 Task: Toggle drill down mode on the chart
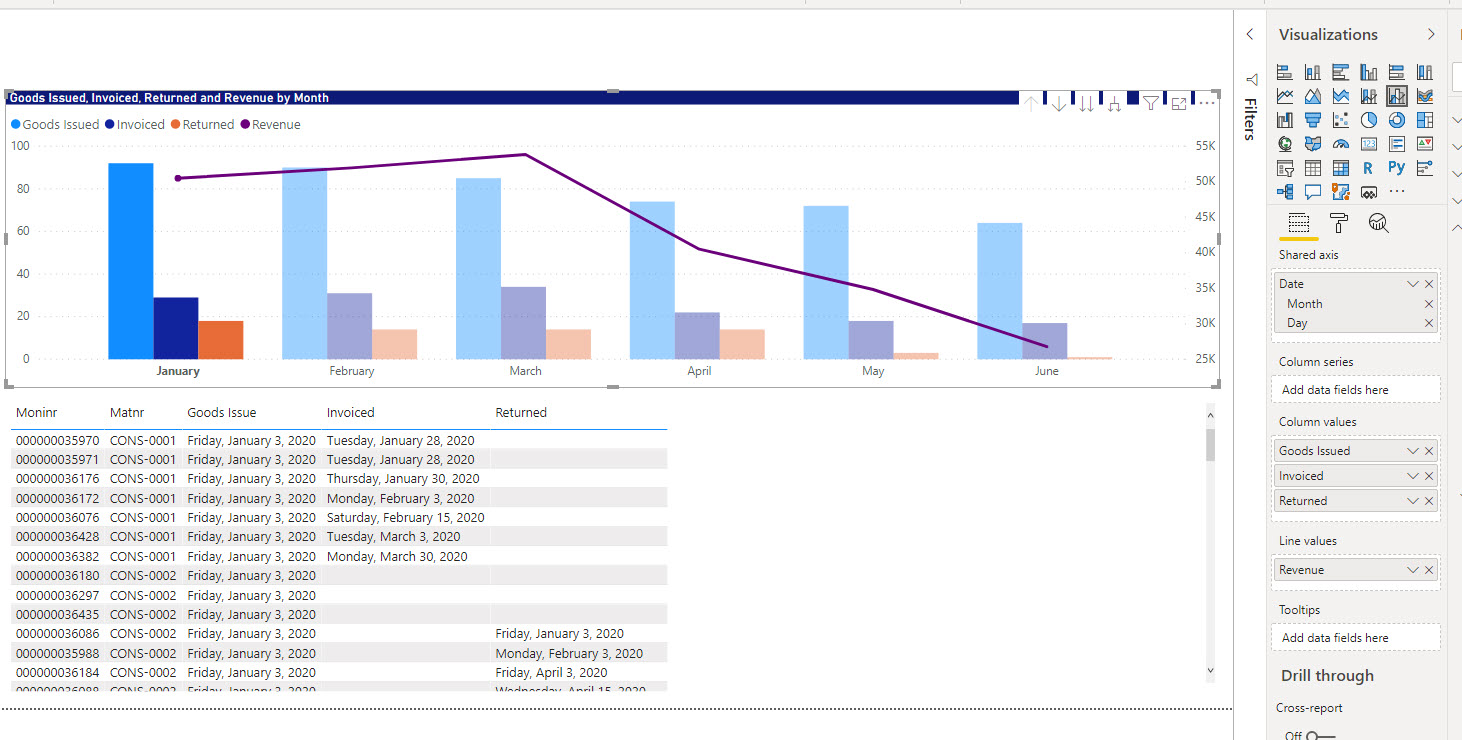click(1059, 103)
